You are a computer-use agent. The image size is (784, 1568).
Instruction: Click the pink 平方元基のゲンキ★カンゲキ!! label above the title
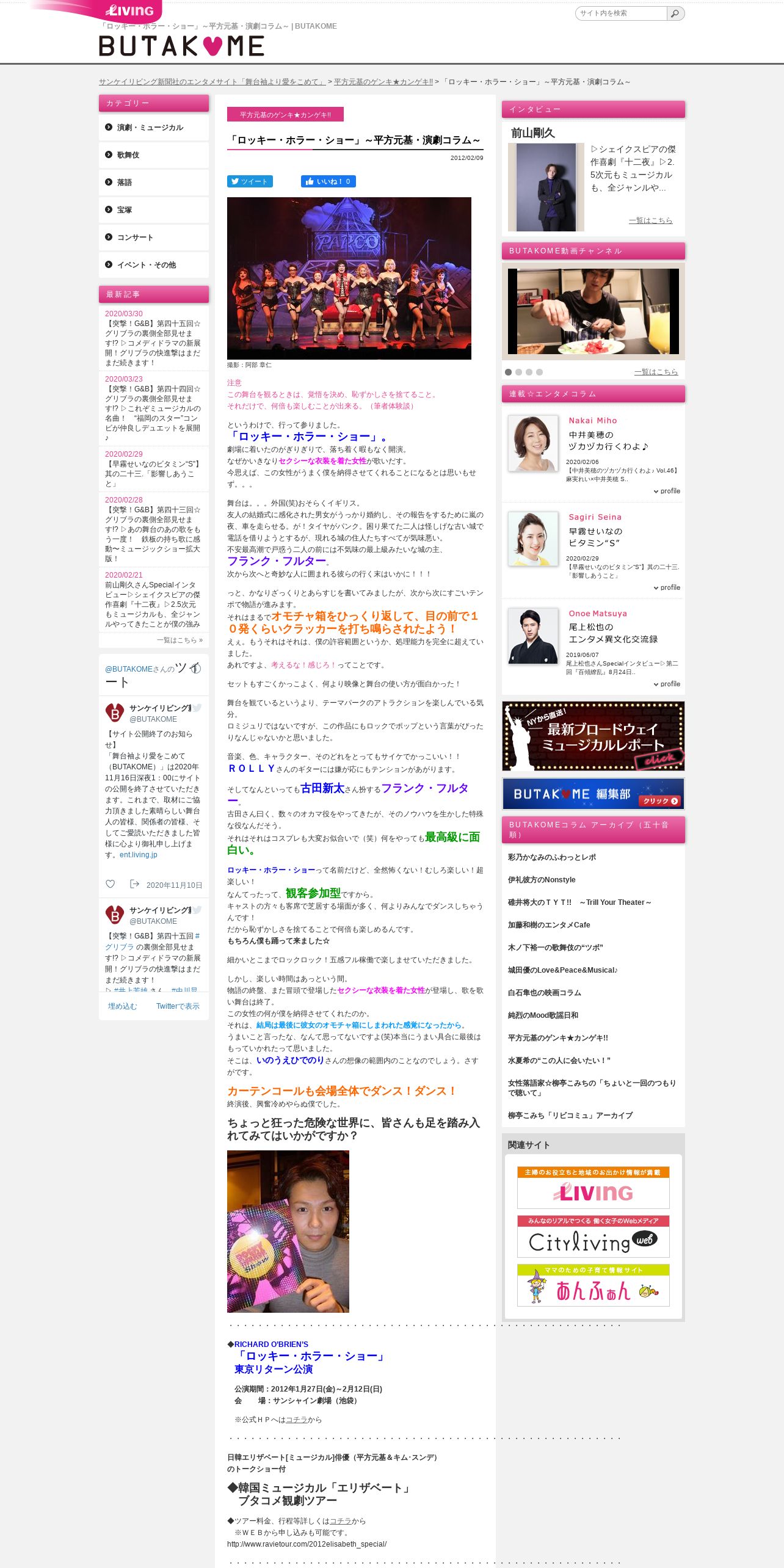pos(285,114)
